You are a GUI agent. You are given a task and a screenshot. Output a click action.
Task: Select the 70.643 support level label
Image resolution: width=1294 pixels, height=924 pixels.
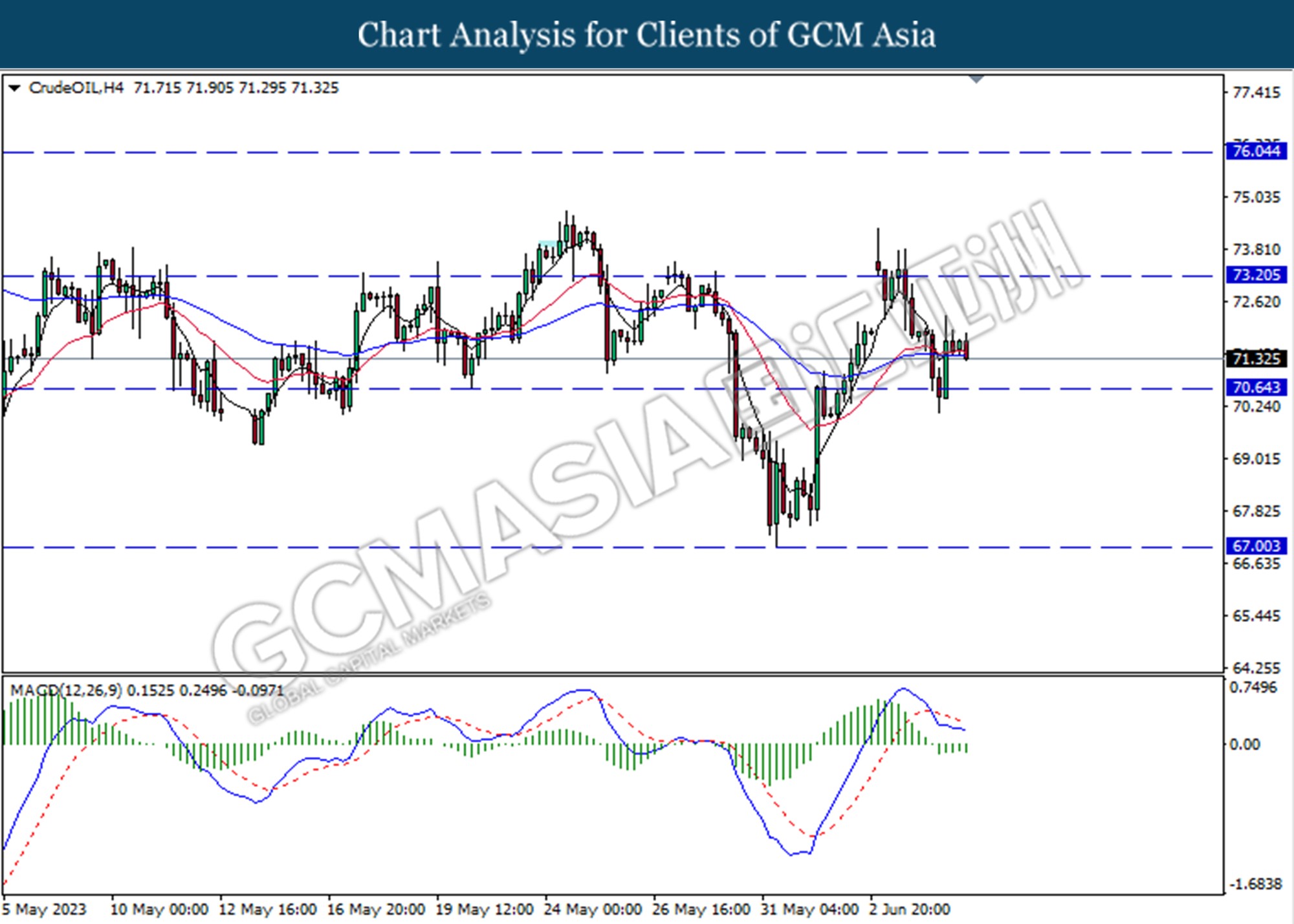tap(1256, 388)
